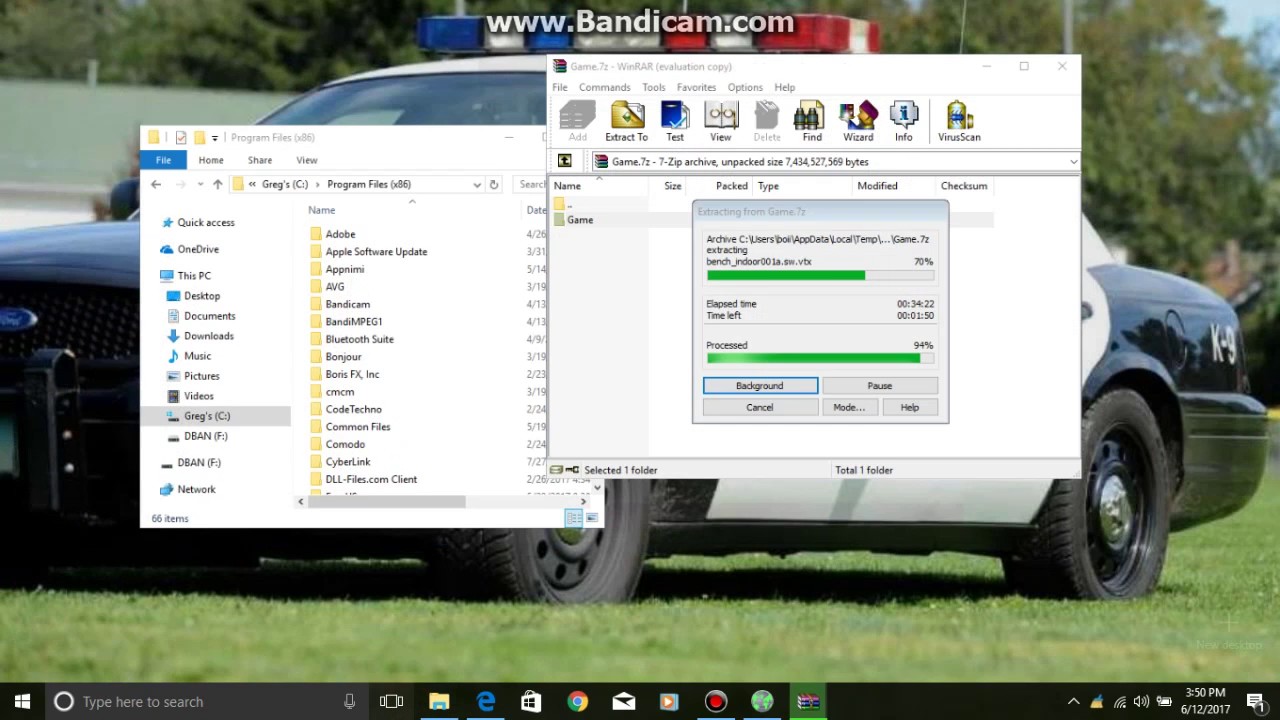1280x720 pixels.
Task: Launch the Wizard tool in WinRAR
Action: coord(858,122)
